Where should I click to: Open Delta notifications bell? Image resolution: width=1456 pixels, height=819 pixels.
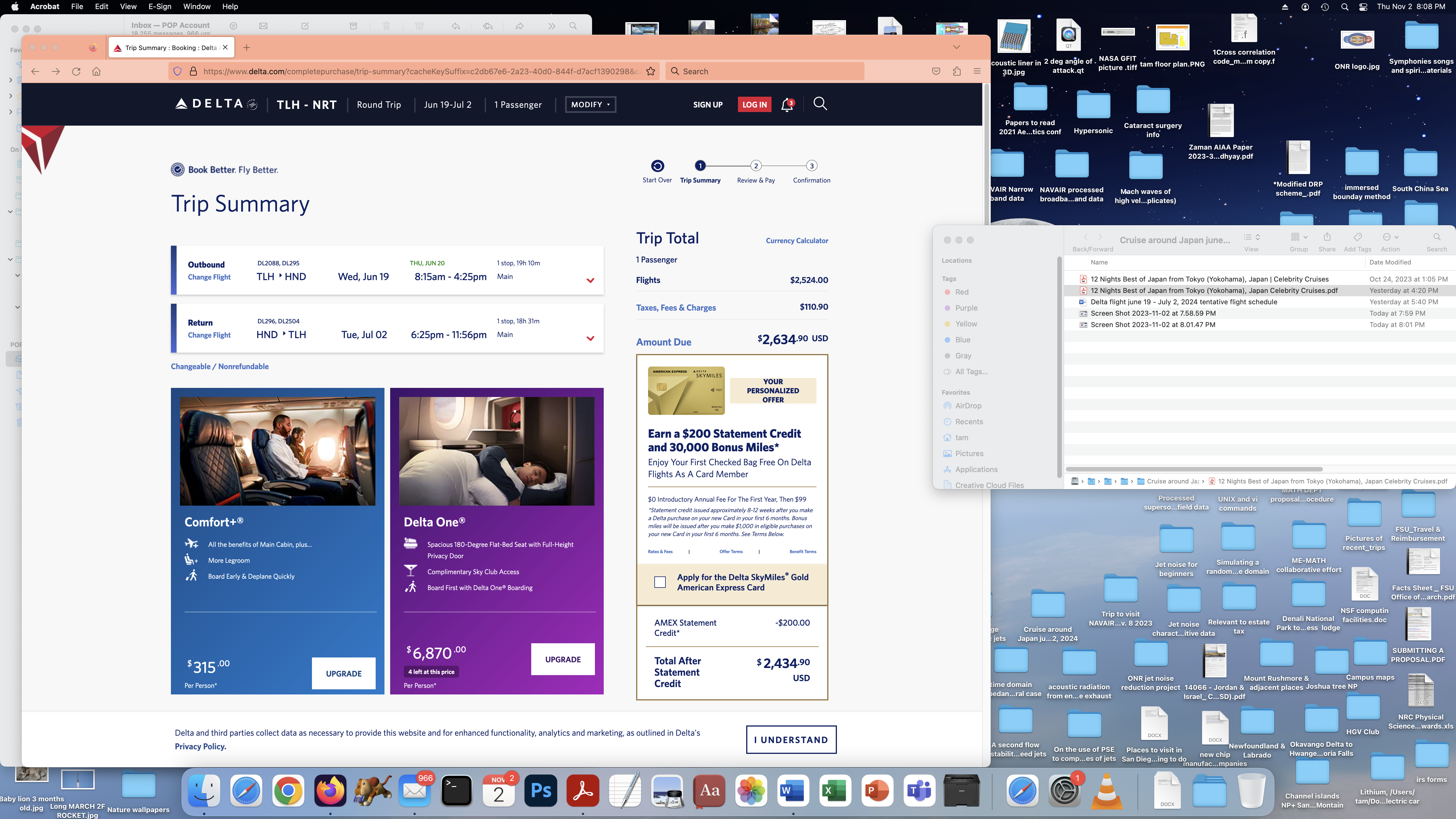pyautogui.click(x=787, y=105)
